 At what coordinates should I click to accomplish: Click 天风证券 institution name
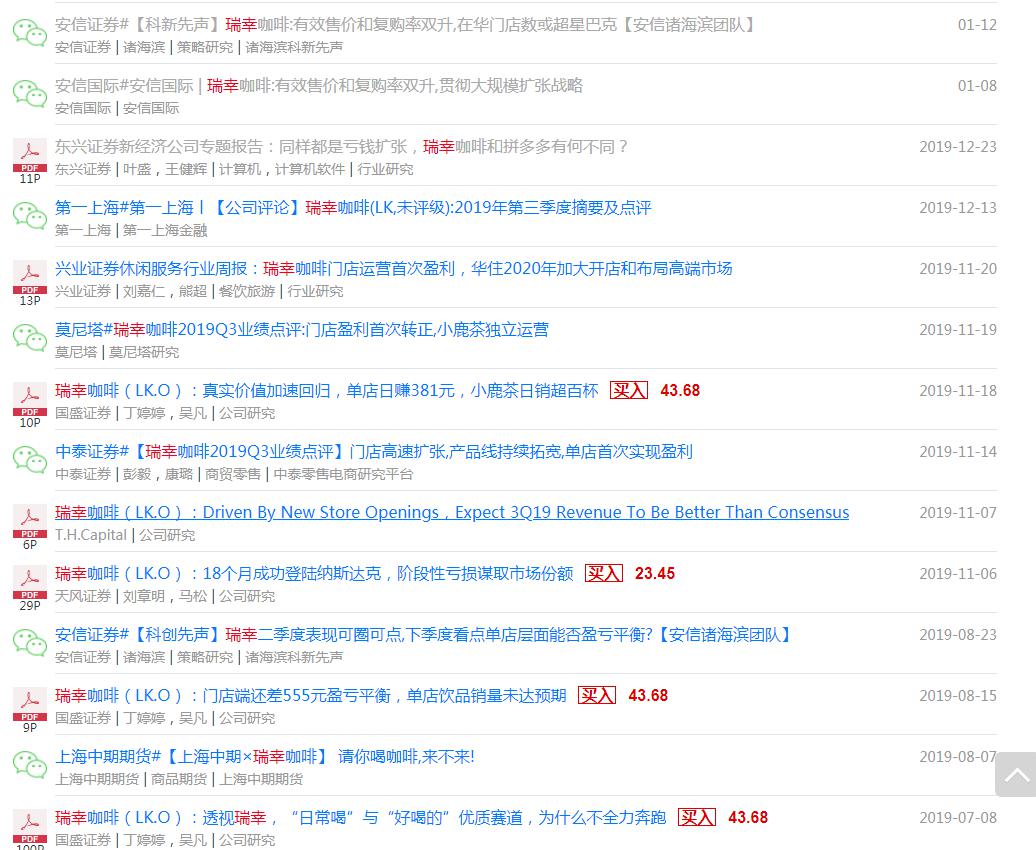[x=83, y=596]
